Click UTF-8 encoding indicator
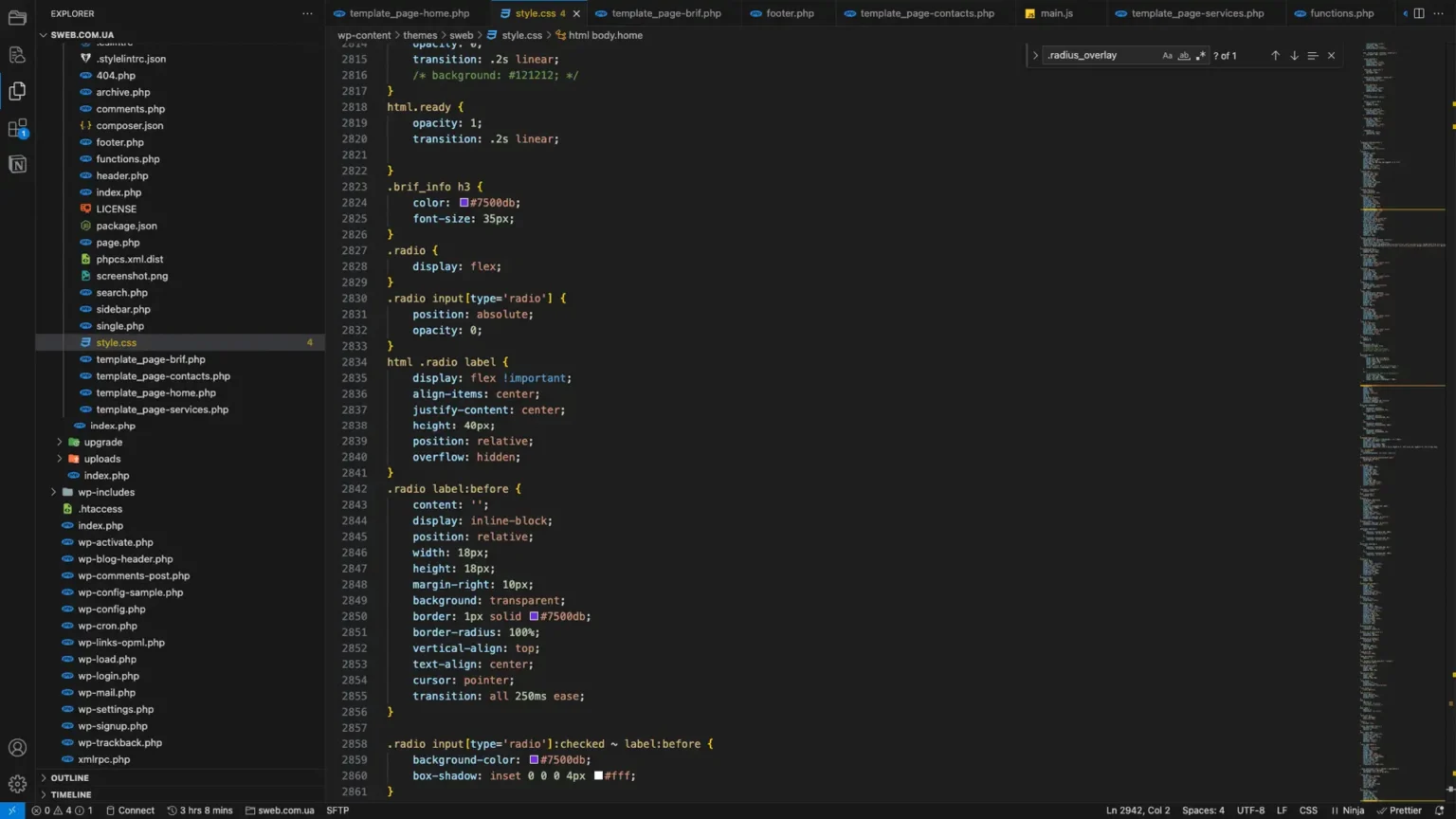The height and width of the screenshot is (819, 1456). tap(1250, 810)
